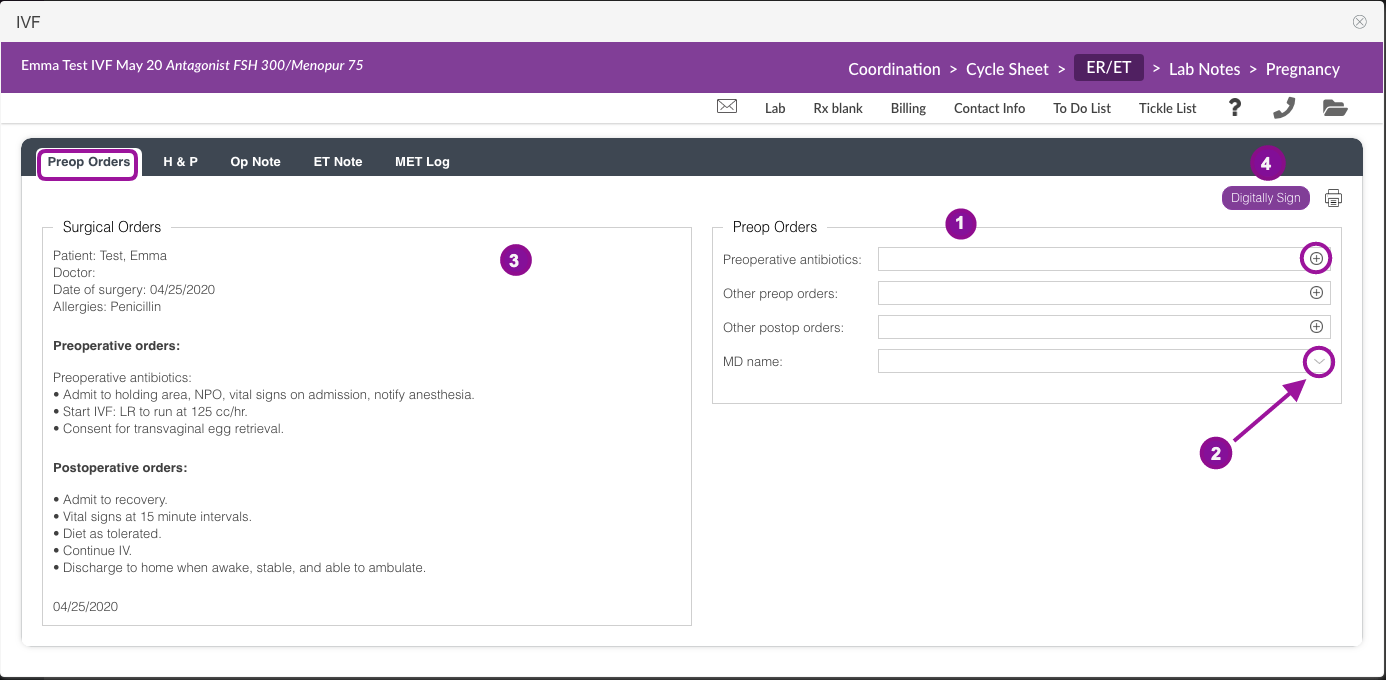Open help via question mark icon
Image resolution: width=1386 pixels, height=680 pixels.
pos(1235,108)
